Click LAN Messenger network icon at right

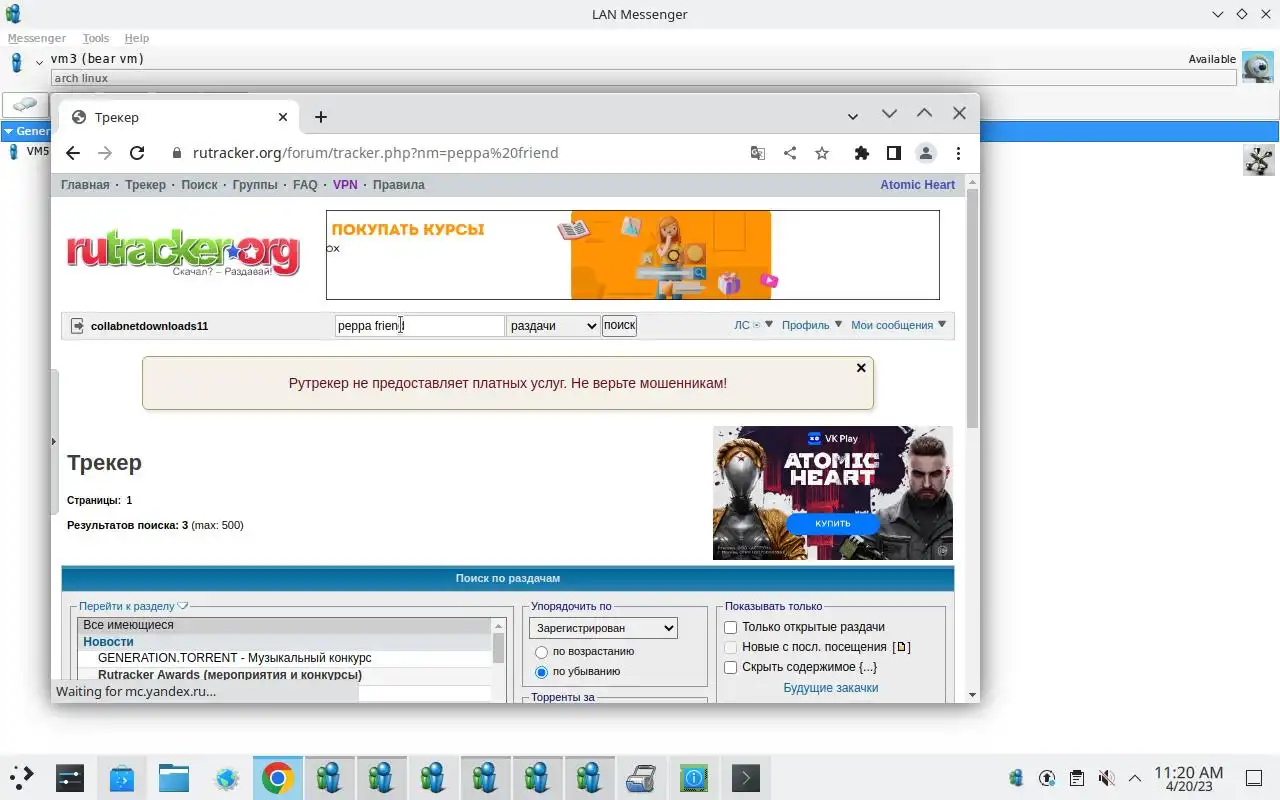[x=1259, y=160]
